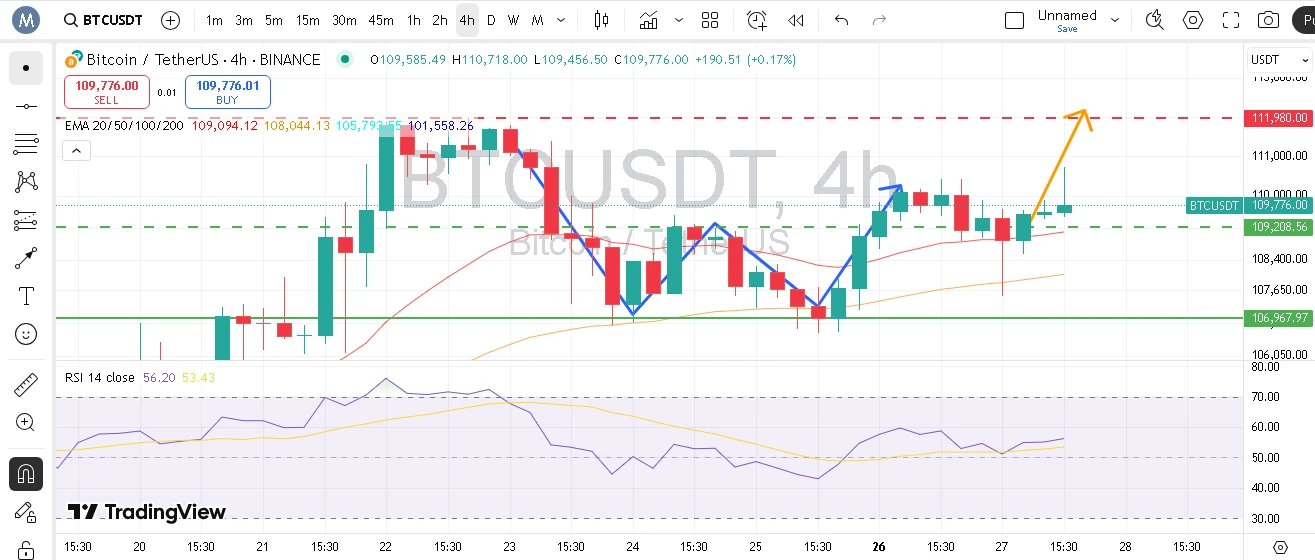Select the active 4h interval
The height and width of the screenshot is (560, 1315).
467,20
